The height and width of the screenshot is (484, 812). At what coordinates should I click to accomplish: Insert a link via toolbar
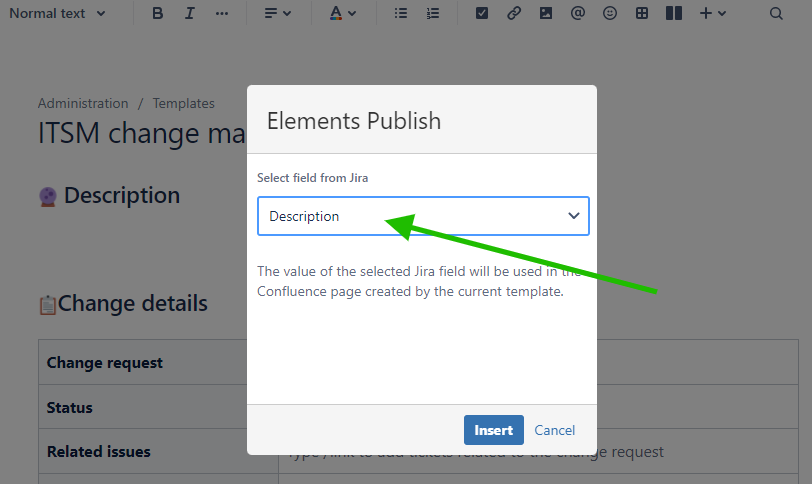pos(513,14)
